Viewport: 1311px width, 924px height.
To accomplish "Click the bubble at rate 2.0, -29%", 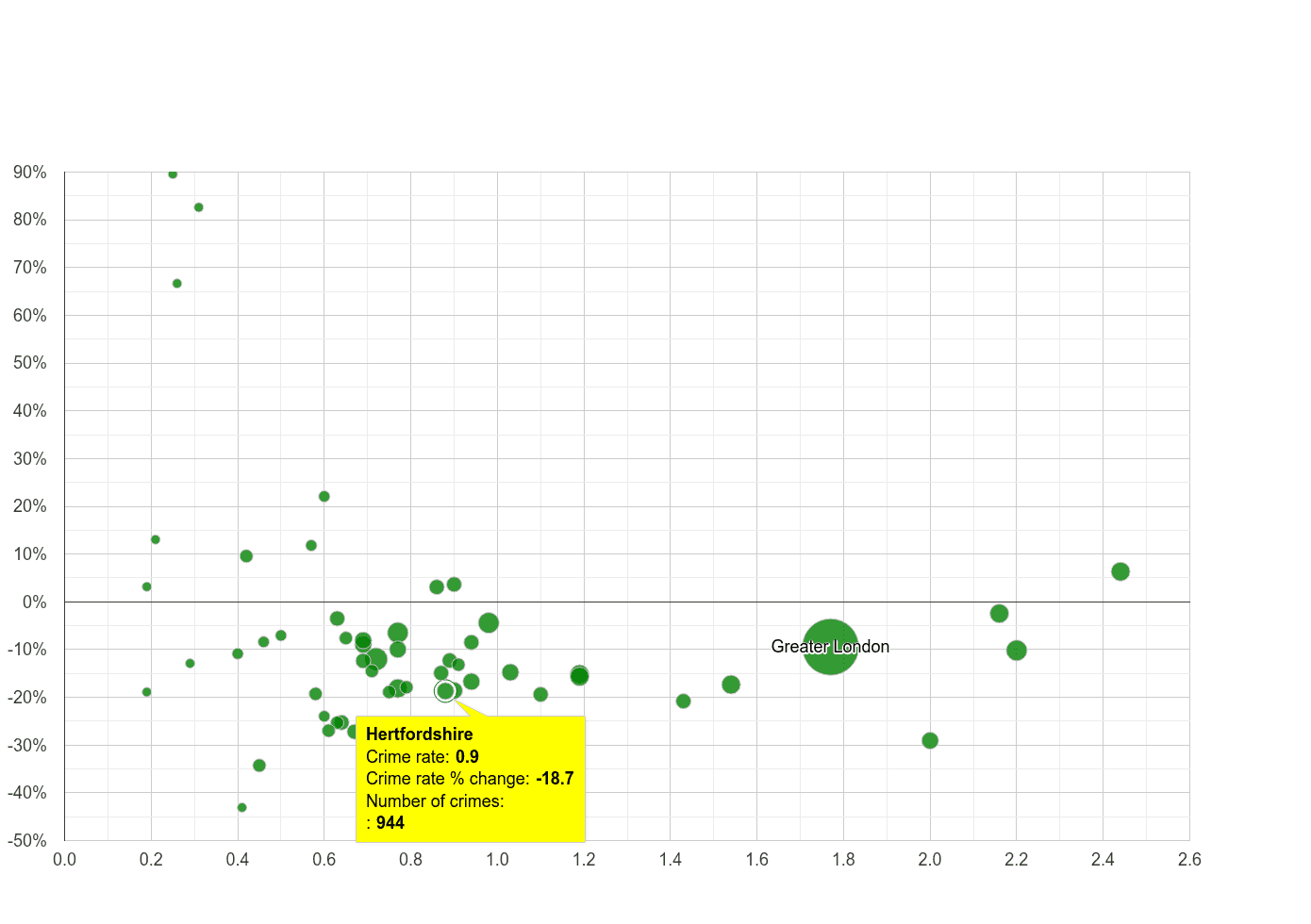I will coord(930,741).
